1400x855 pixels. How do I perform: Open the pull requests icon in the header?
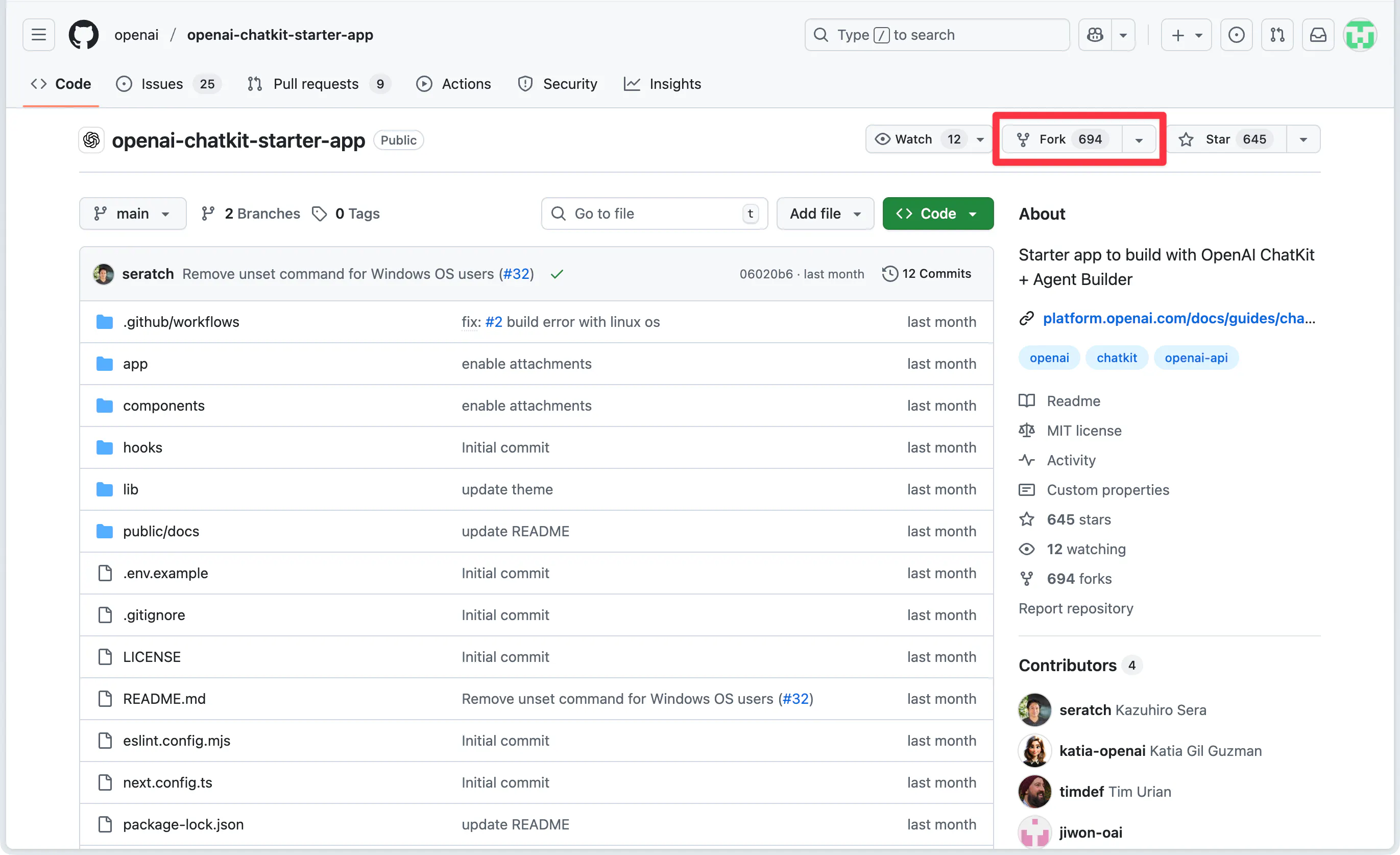tap(1277, 35)
